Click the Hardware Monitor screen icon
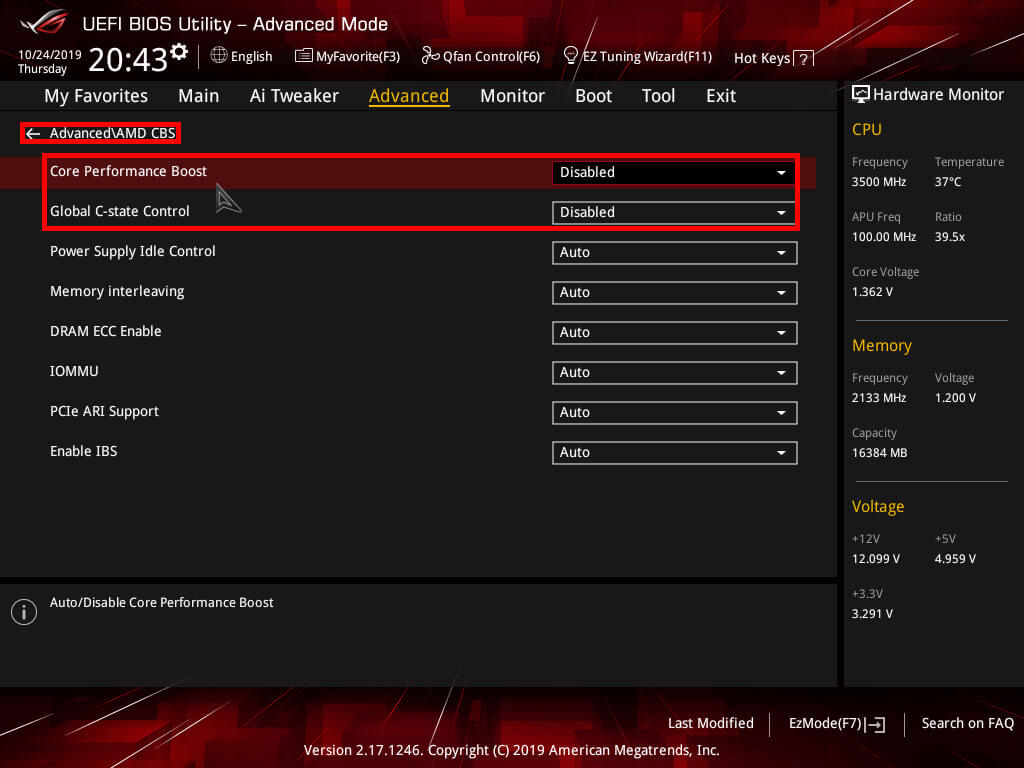1024x768 pixels. click(861, 95)
